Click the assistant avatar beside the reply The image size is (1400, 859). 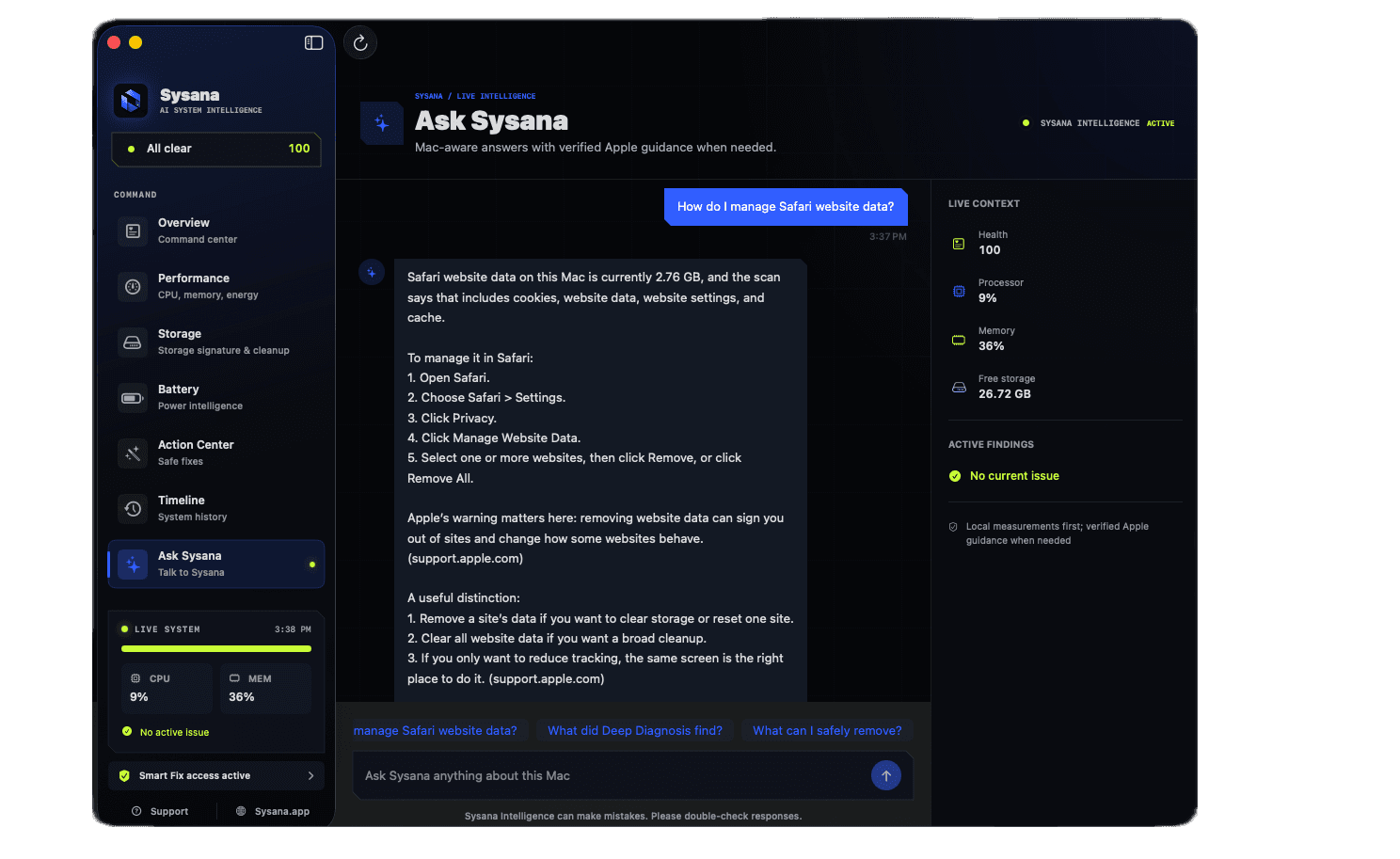372,273
